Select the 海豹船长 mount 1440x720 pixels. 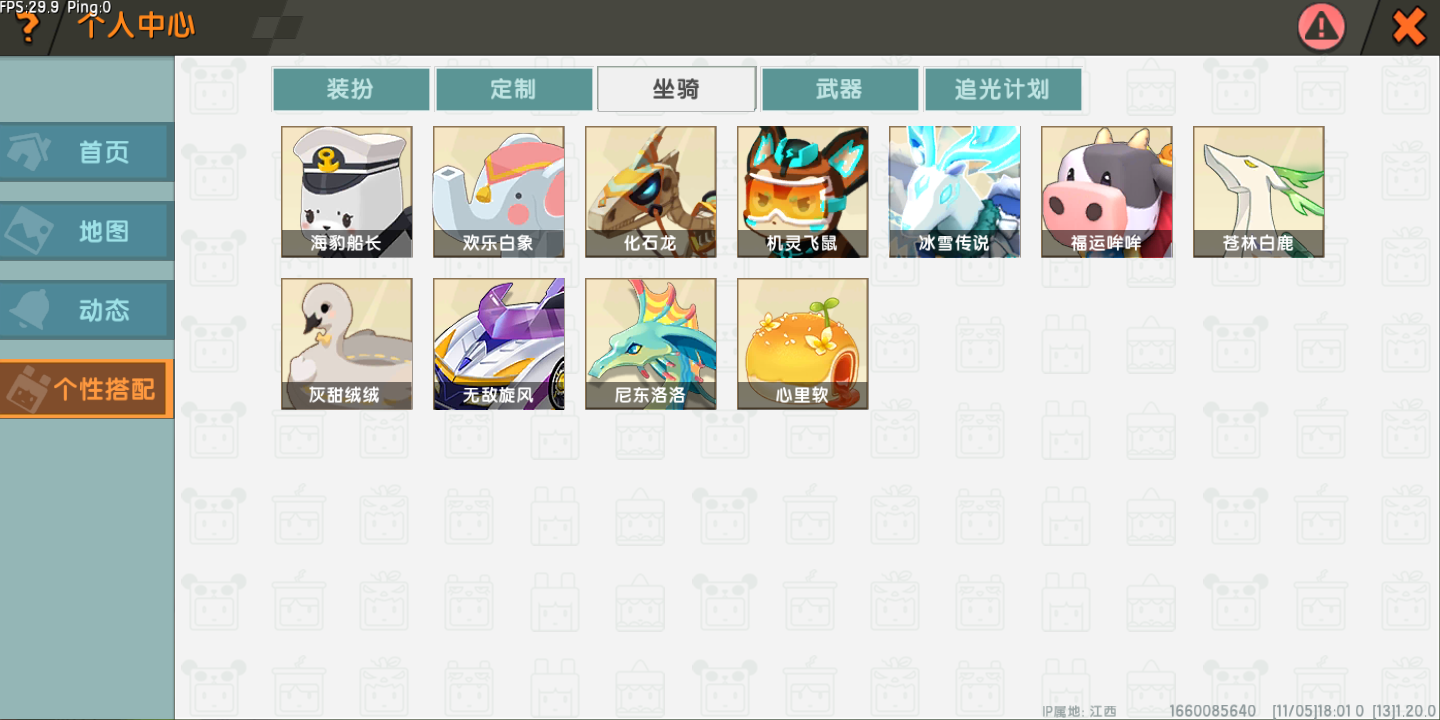347,192
